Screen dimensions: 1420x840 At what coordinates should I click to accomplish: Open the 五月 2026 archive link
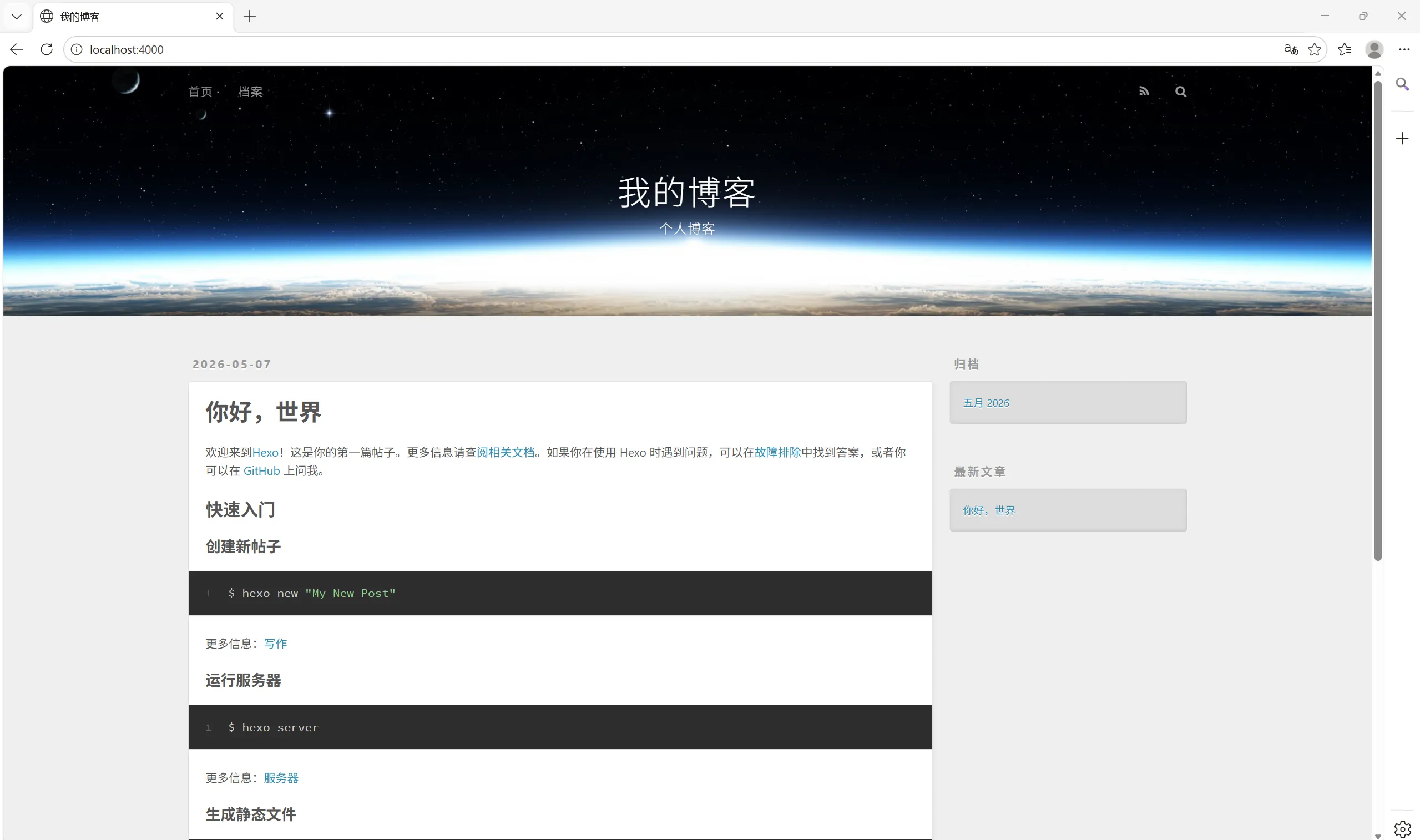986,403
